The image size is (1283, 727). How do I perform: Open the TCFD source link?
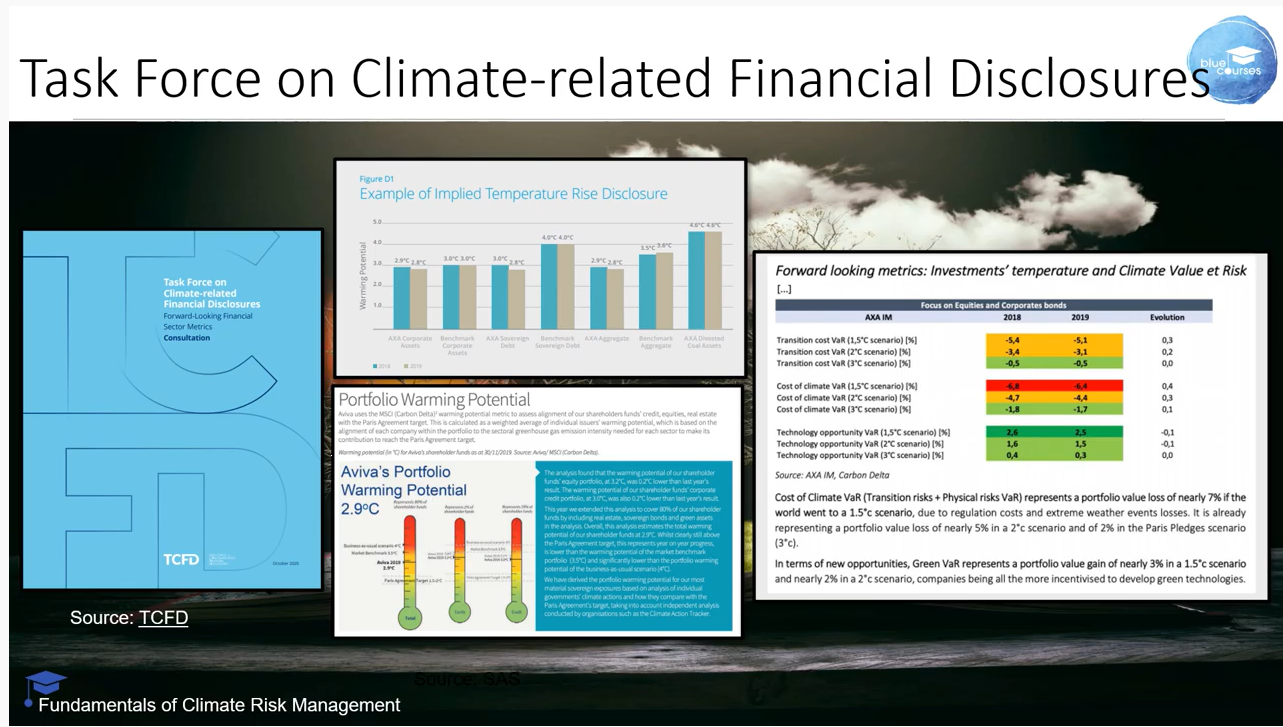tap(163, 618)
